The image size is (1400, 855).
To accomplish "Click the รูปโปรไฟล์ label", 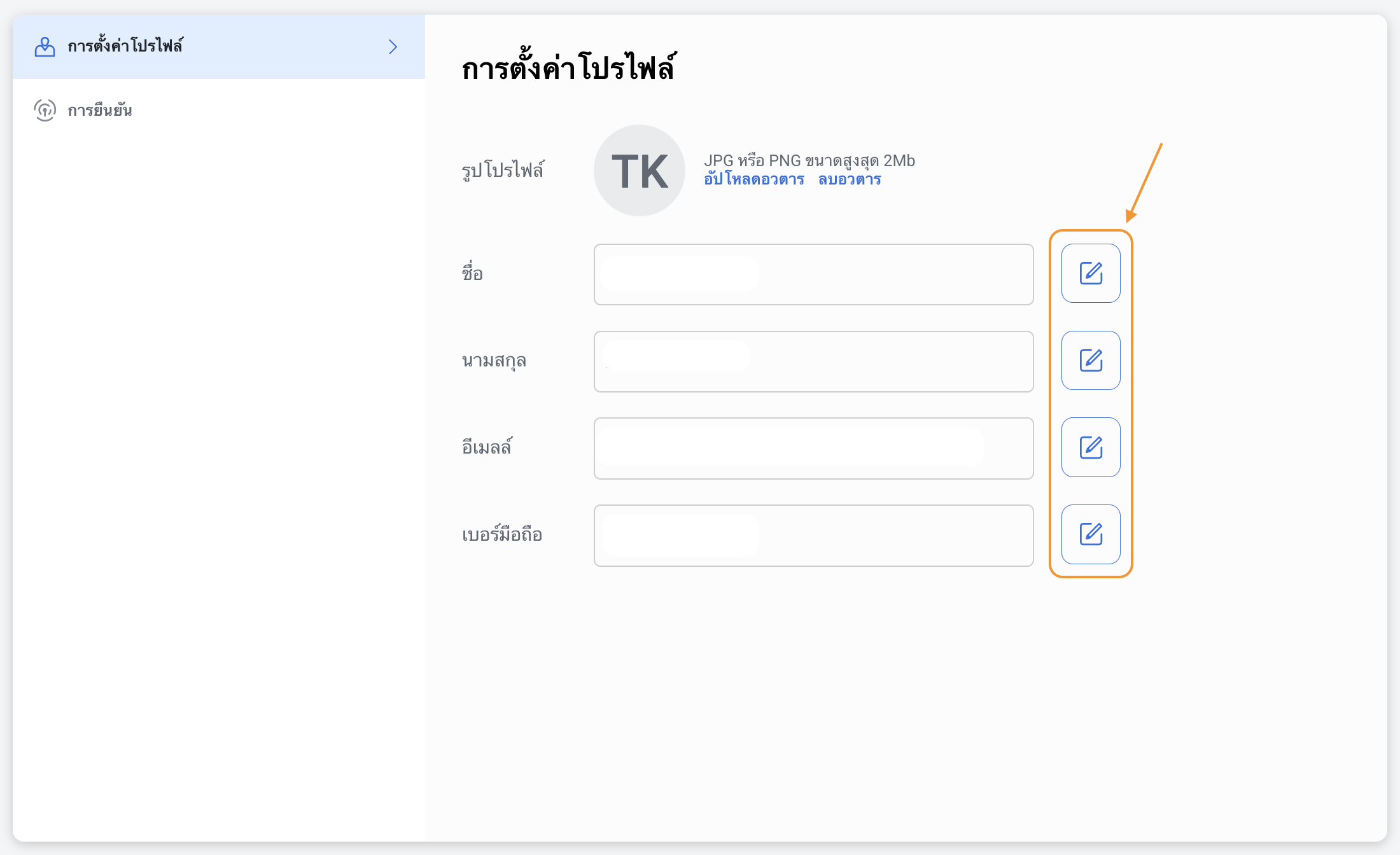I will point(503,170).
